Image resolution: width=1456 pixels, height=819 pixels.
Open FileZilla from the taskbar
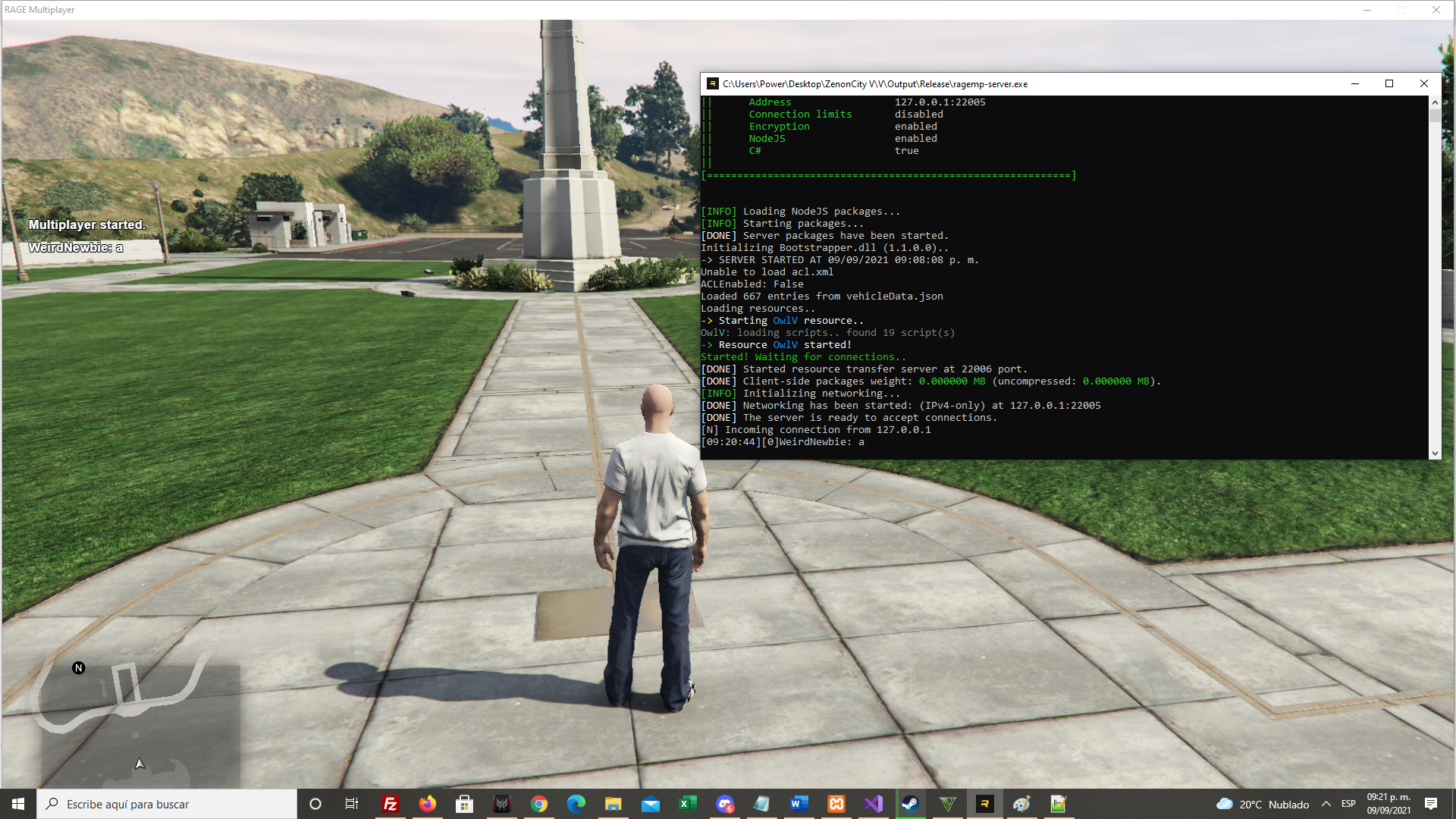pyautogui.click(x=391, y=804)
